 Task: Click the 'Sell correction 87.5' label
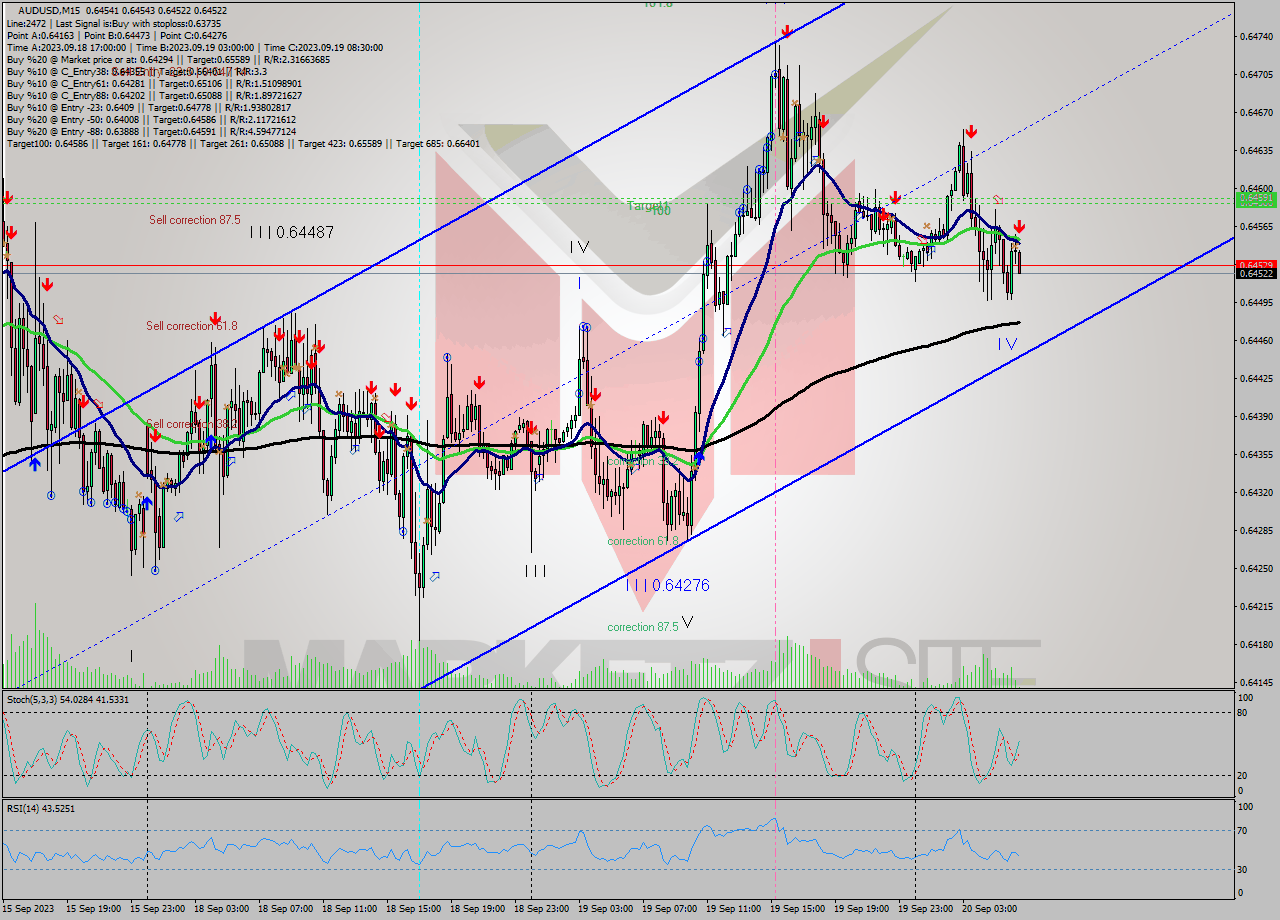pos(195,220)
